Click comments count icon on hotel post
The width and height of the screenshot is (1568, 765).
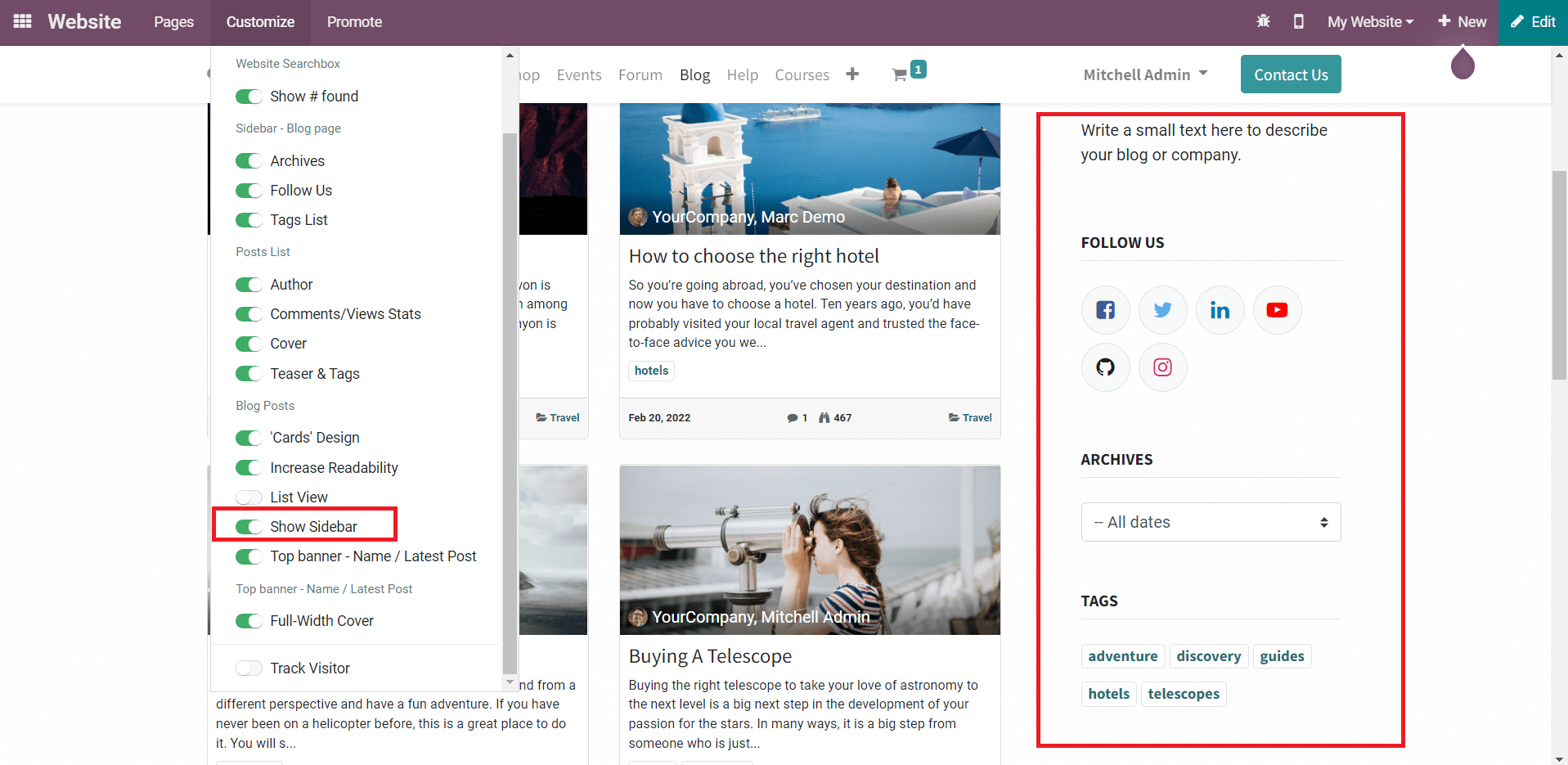(792, 418)
